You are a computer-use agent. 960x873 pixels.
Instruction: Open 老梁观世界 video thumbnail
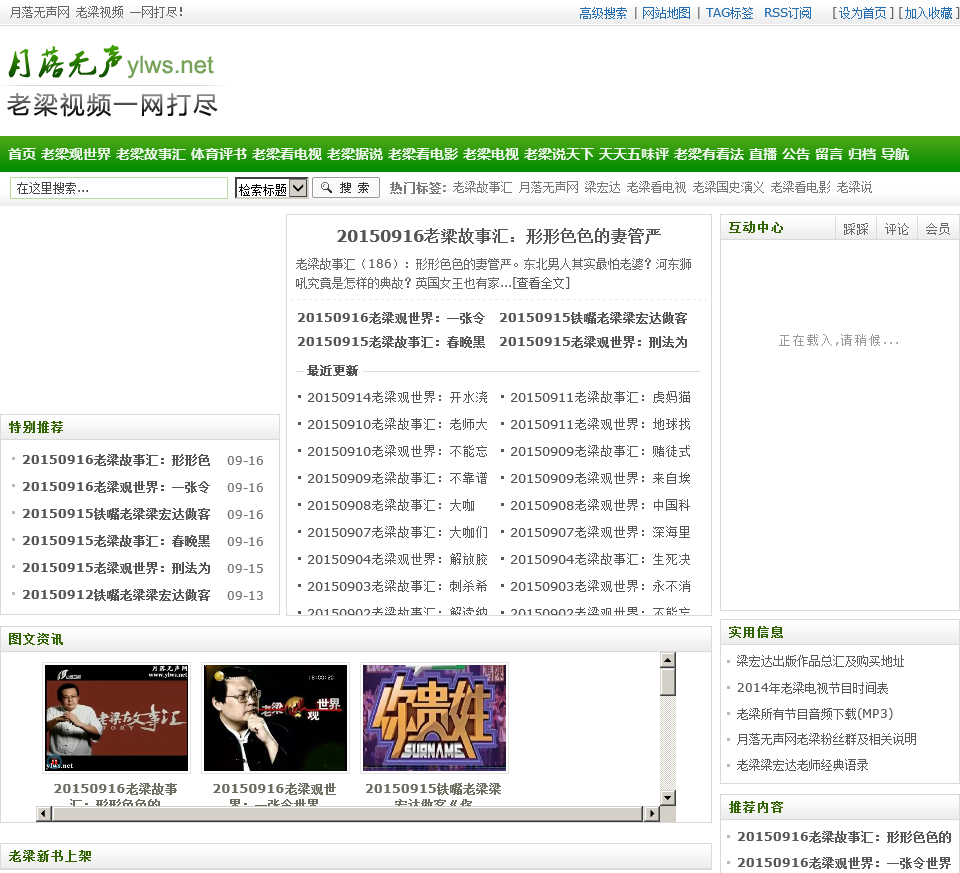click(x=276, y=718)
